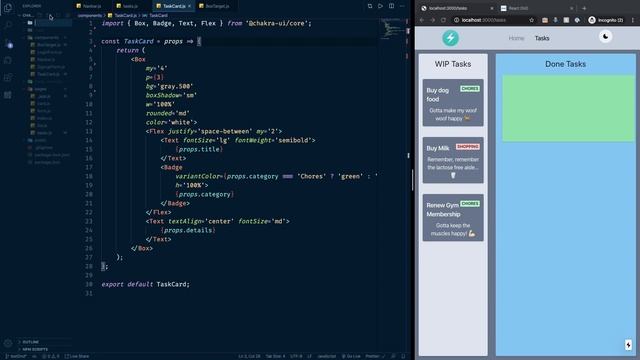The width and height of the screenshot is (640, 360).
Task: Open the Extensions view in activity bar
Action: (8, 78)
